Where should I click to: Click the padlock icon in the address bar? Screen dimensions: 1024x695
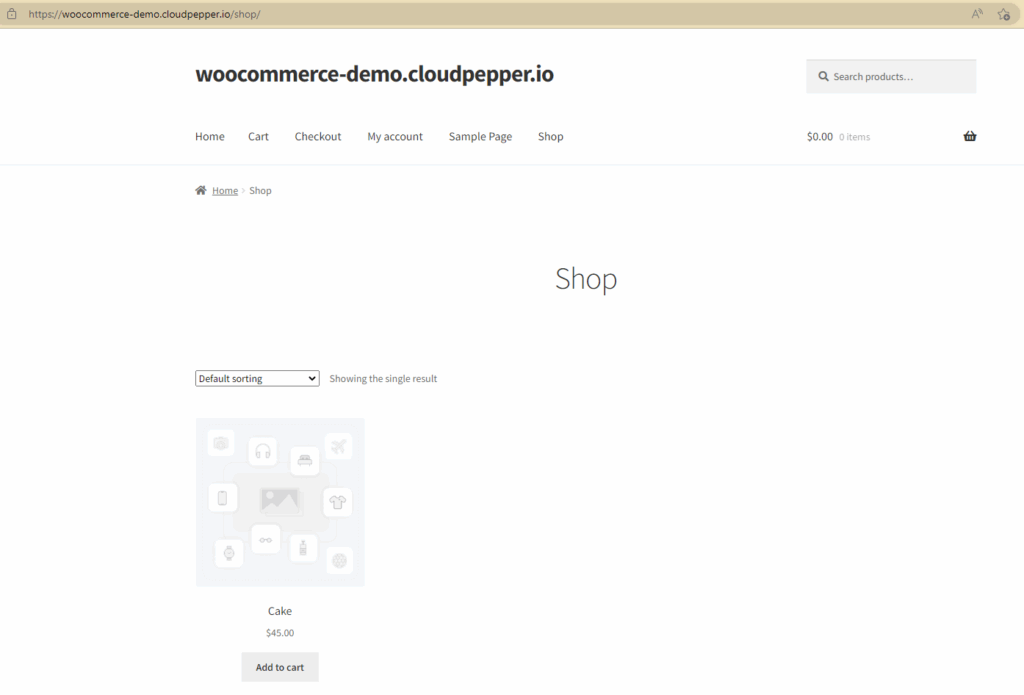pos(13,14)
